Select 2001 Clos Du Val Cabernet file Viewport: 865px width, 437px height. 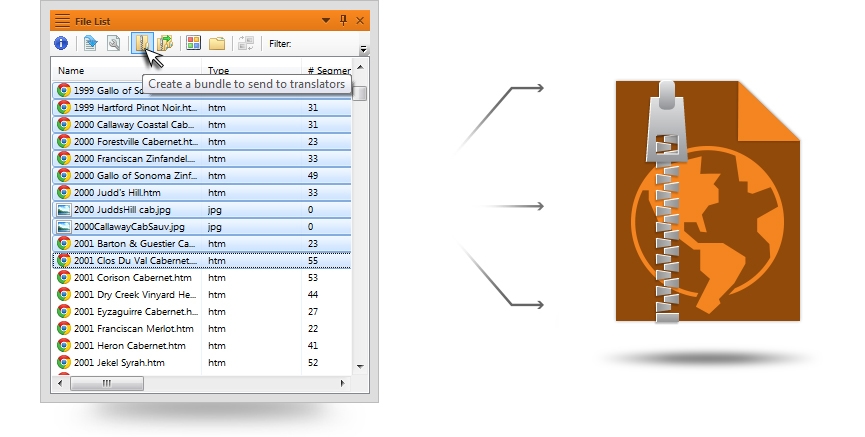(202, 260)
